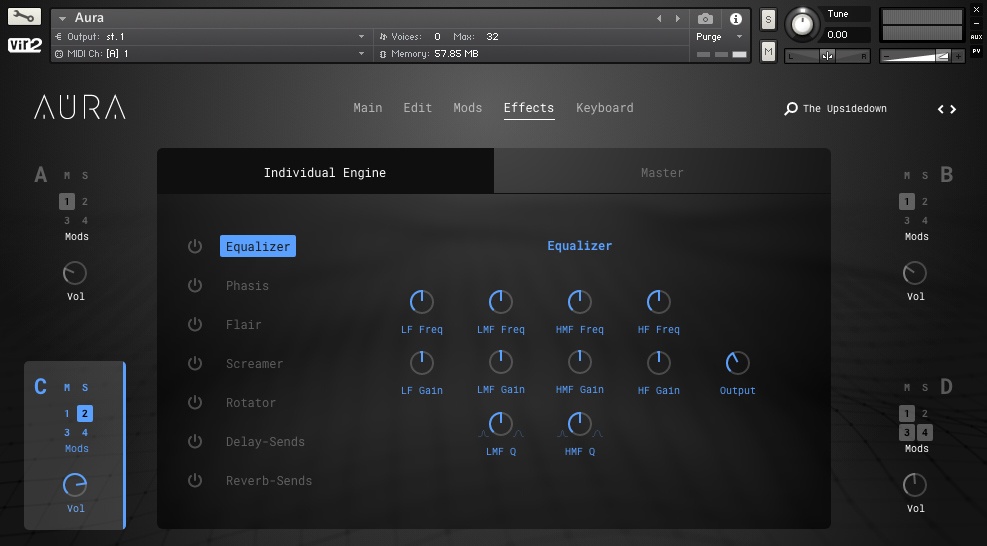987x546 pixels.
Task: Open Mods for engine B
Action: tap(916, 237)
